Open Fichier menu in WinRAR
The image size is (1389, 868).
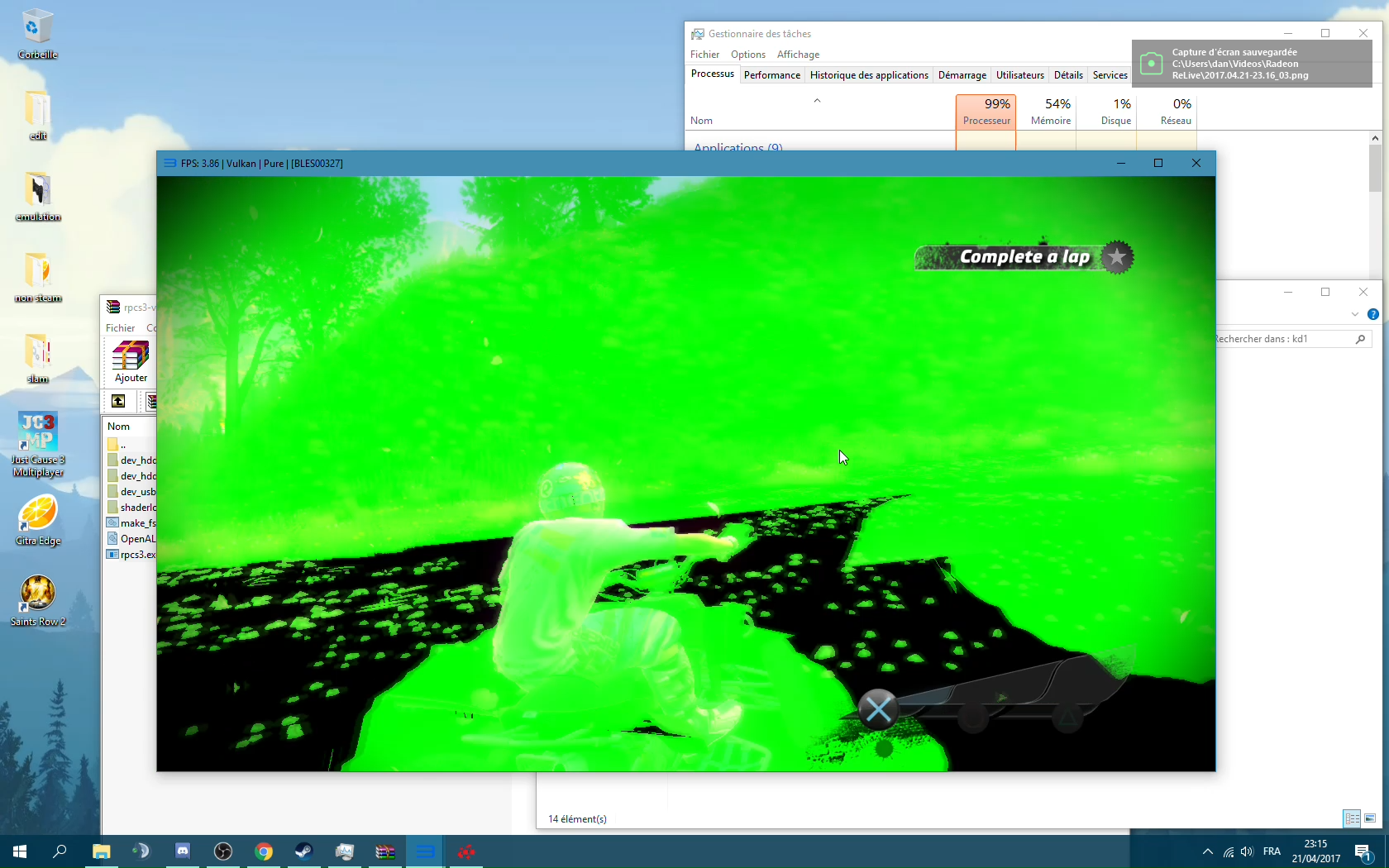(x=120, y=328)
